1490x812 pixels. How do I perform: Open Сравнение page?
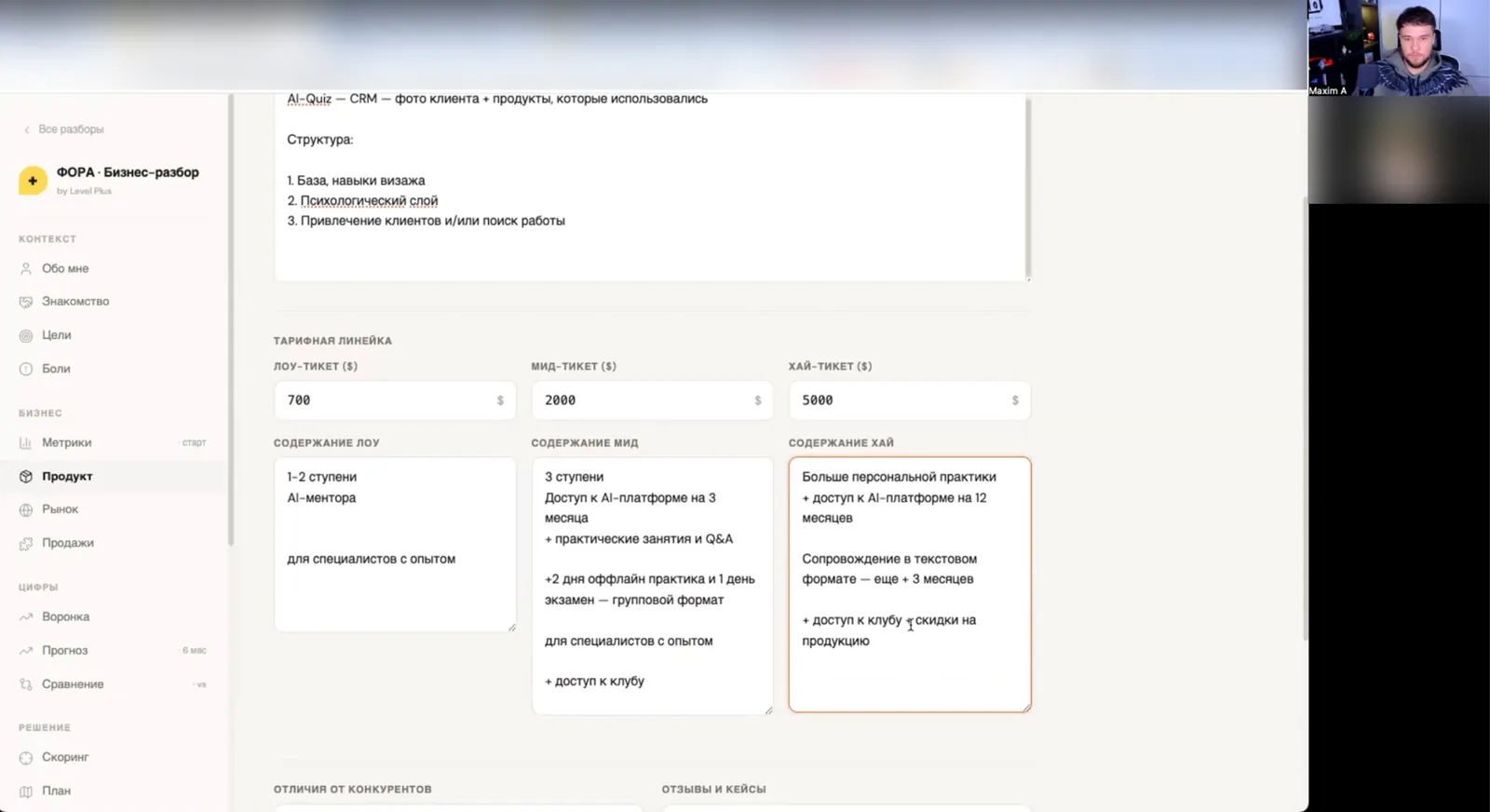73,683
